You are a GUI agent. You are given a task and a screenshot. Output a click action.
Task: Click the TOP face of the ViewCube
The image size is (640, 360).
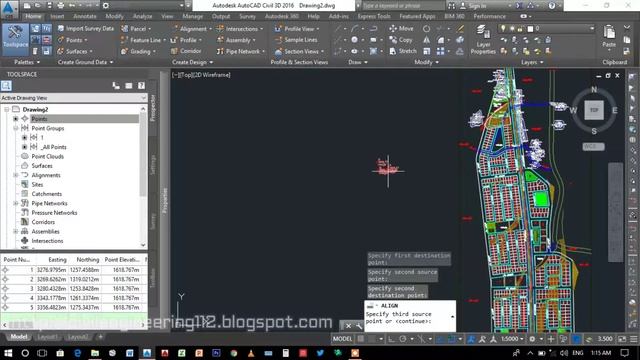(594, 110)
